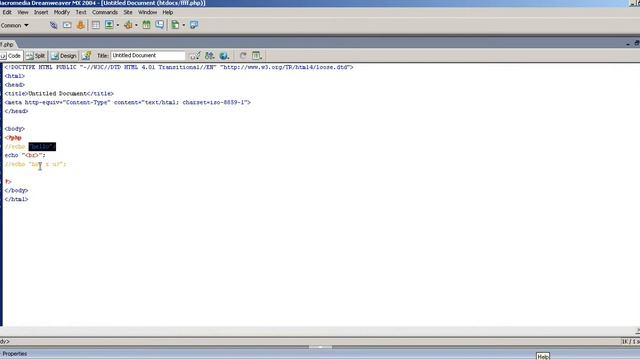Click the Templates insert icon

175,25
